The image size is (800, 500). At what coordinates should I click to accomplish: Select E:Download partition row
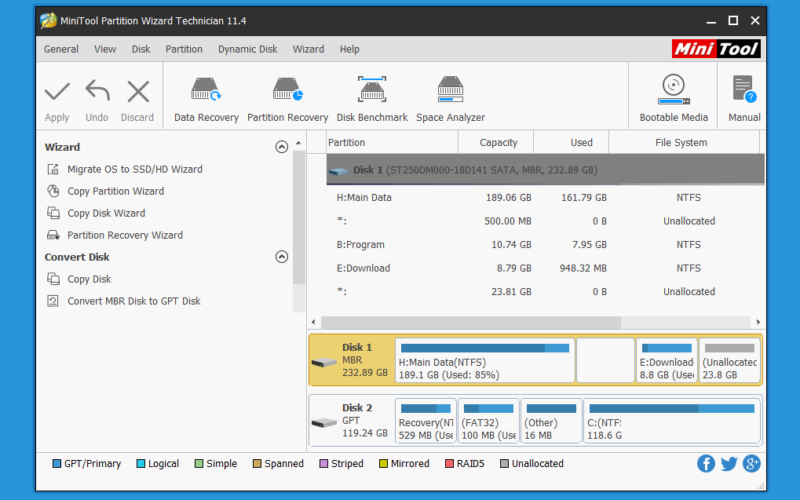pos(545,268)
